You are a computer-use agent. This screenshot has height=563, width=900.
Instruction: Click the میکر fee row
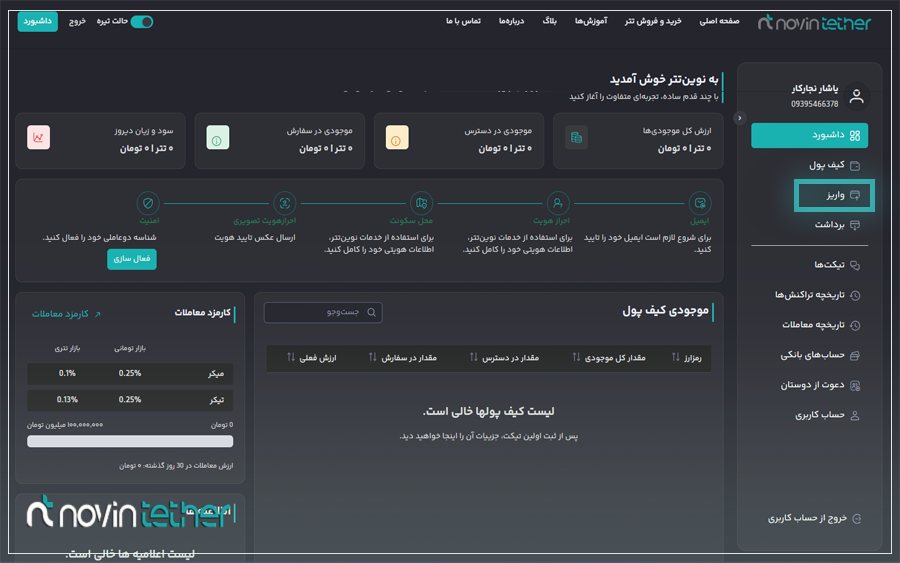(x=130, y=374)
